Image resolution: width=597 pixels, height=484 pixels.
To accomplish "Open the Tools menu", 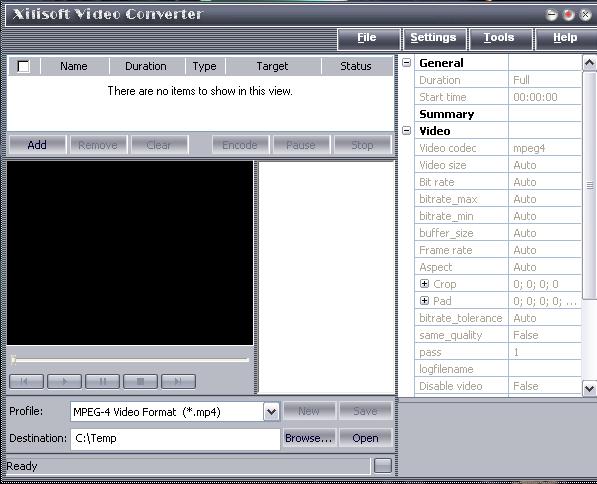I will click(501, 38).
